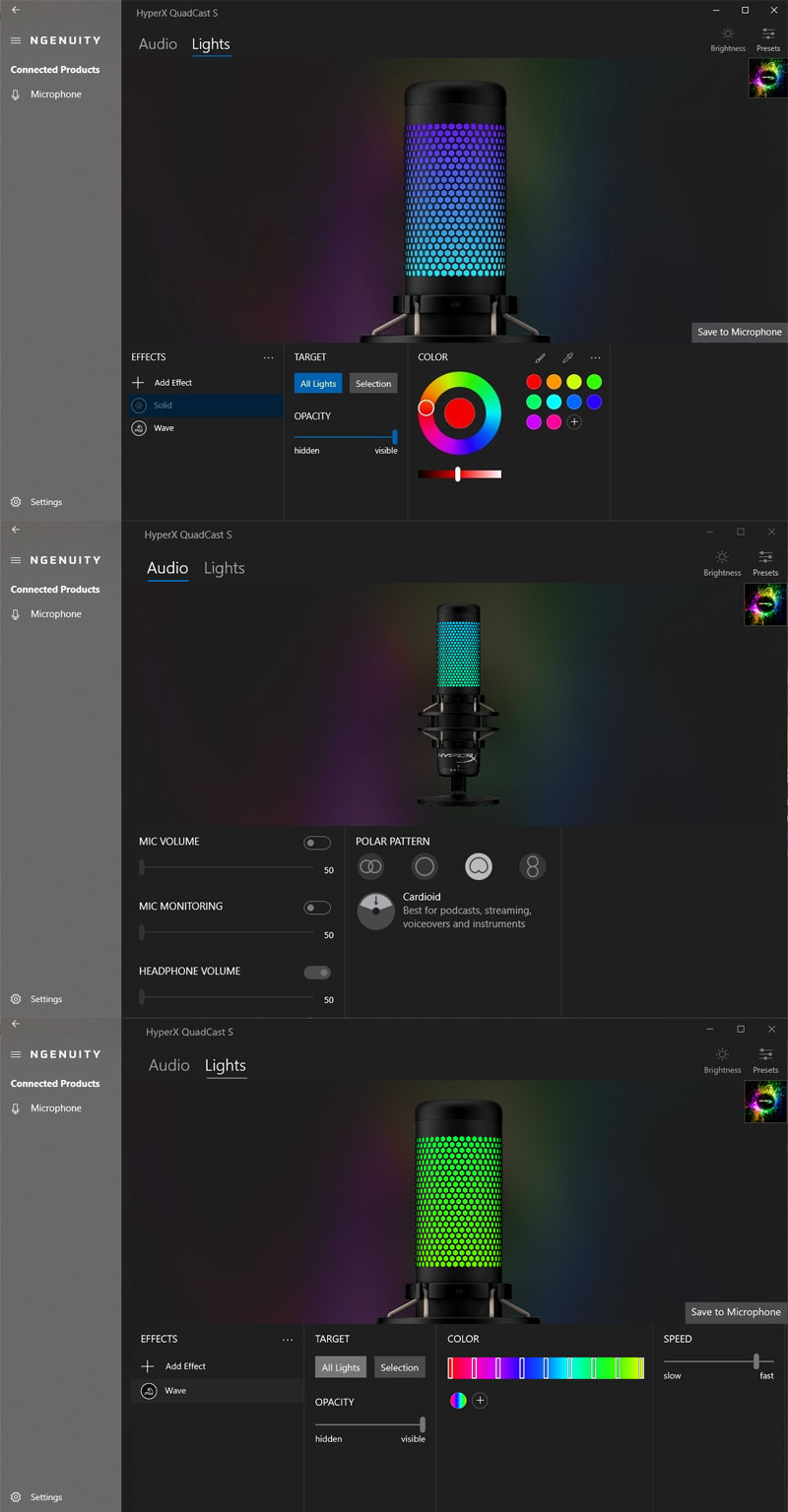Image resolution: width=788 pixels, height=1512 pixels.
Task: Open the Color panel more options menu
Action: [x=595, y=358]
